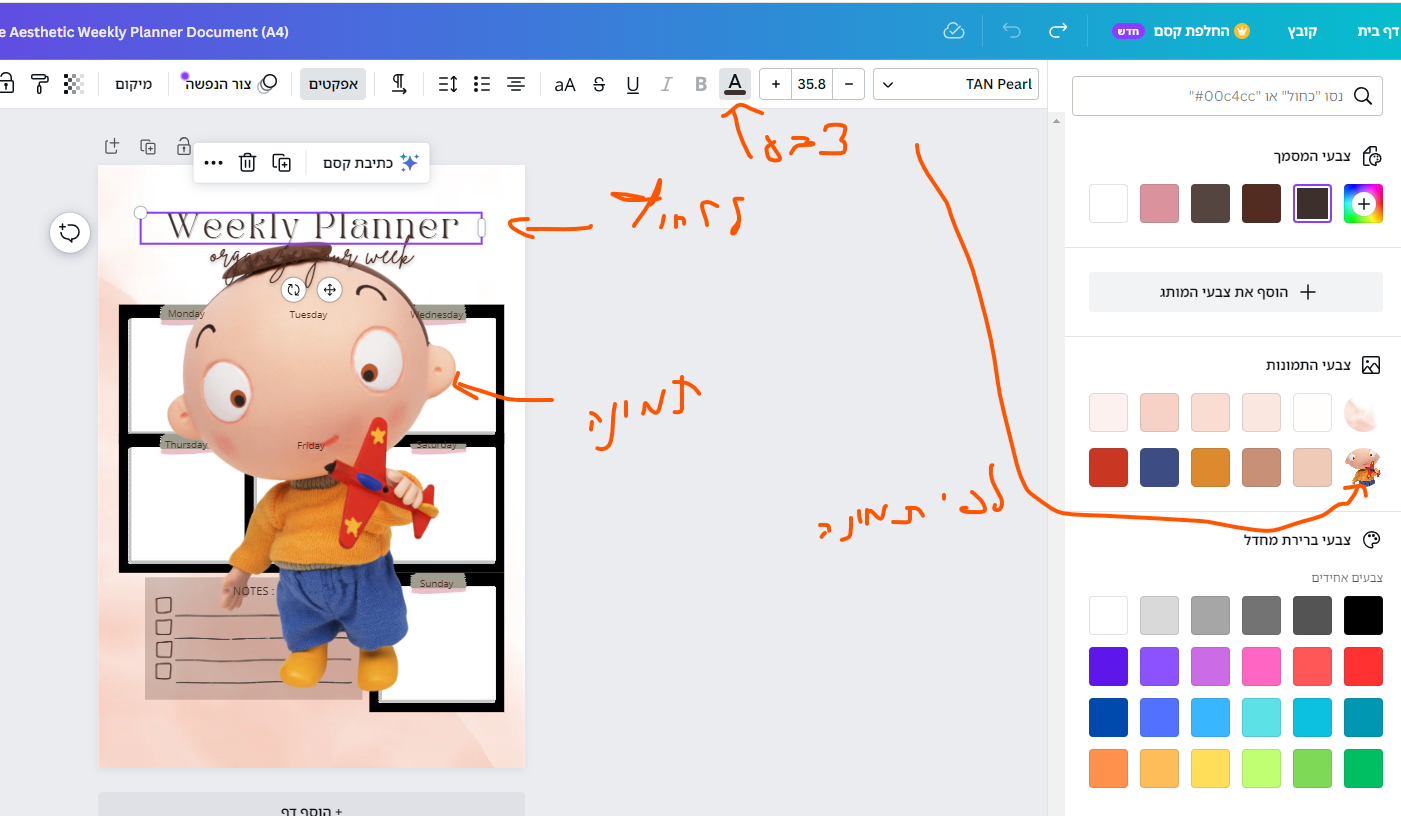Click the Sunday label on the planner

click(436, 584)
